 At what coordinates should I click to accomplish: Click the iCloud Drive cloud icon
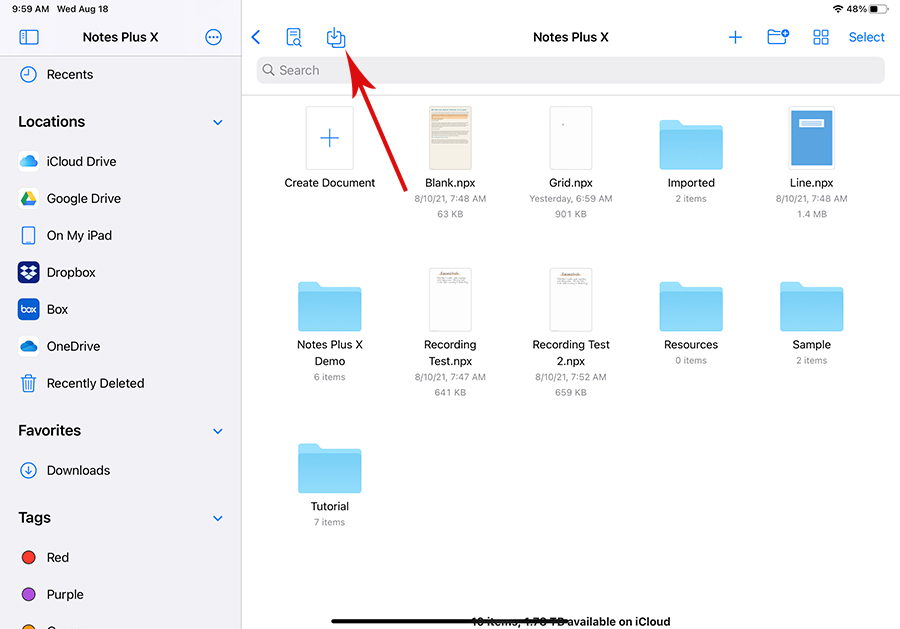click(x=29, y=162)
